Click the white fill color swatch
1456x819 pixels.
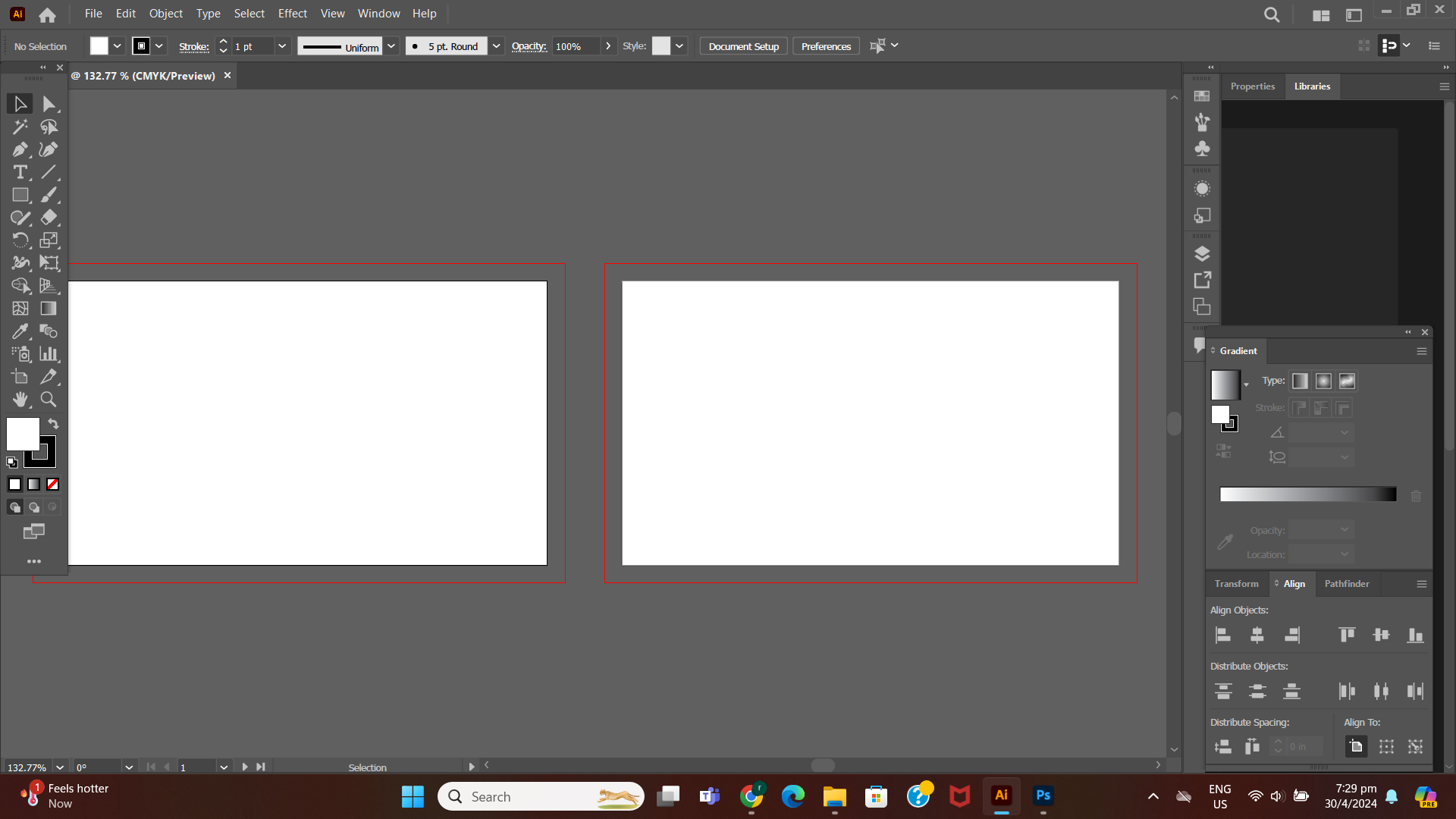tap(22, 434)
